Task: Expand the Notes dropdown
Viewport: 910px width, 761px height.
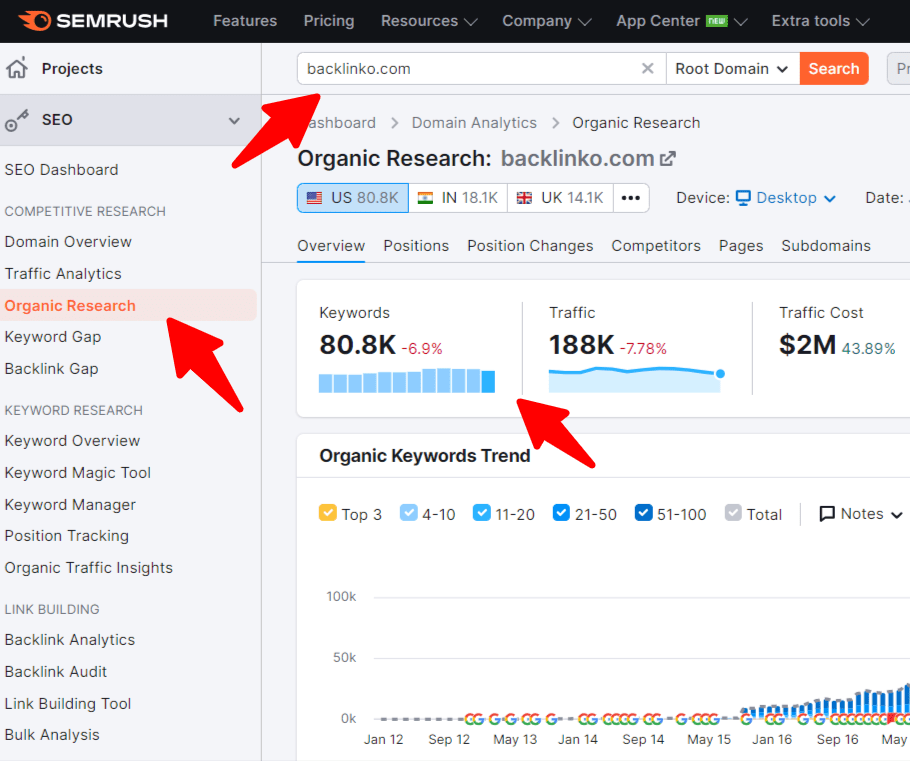Action: click(860, 513)
